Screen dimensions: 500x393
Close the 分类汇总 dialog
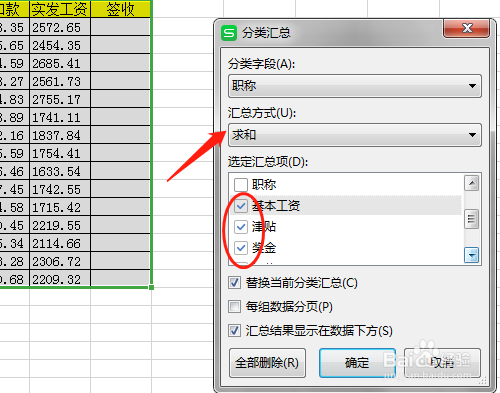467,28
